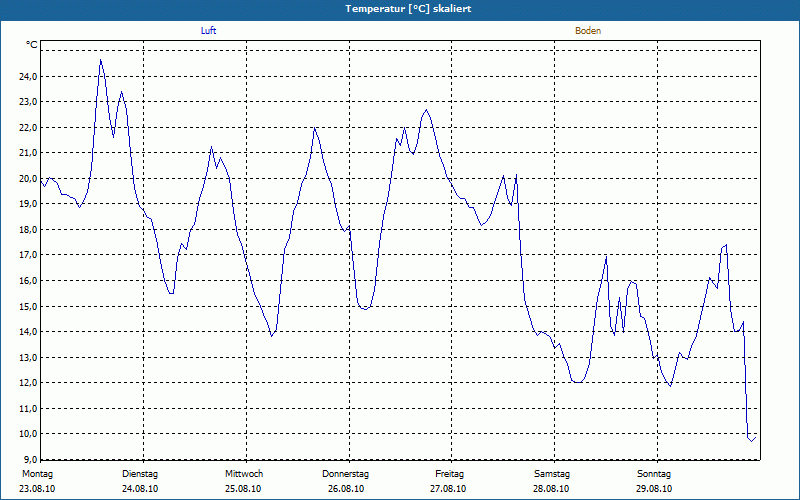The image size is (800, 500).
Task: Click the Boden legend label
Action: 588,31
